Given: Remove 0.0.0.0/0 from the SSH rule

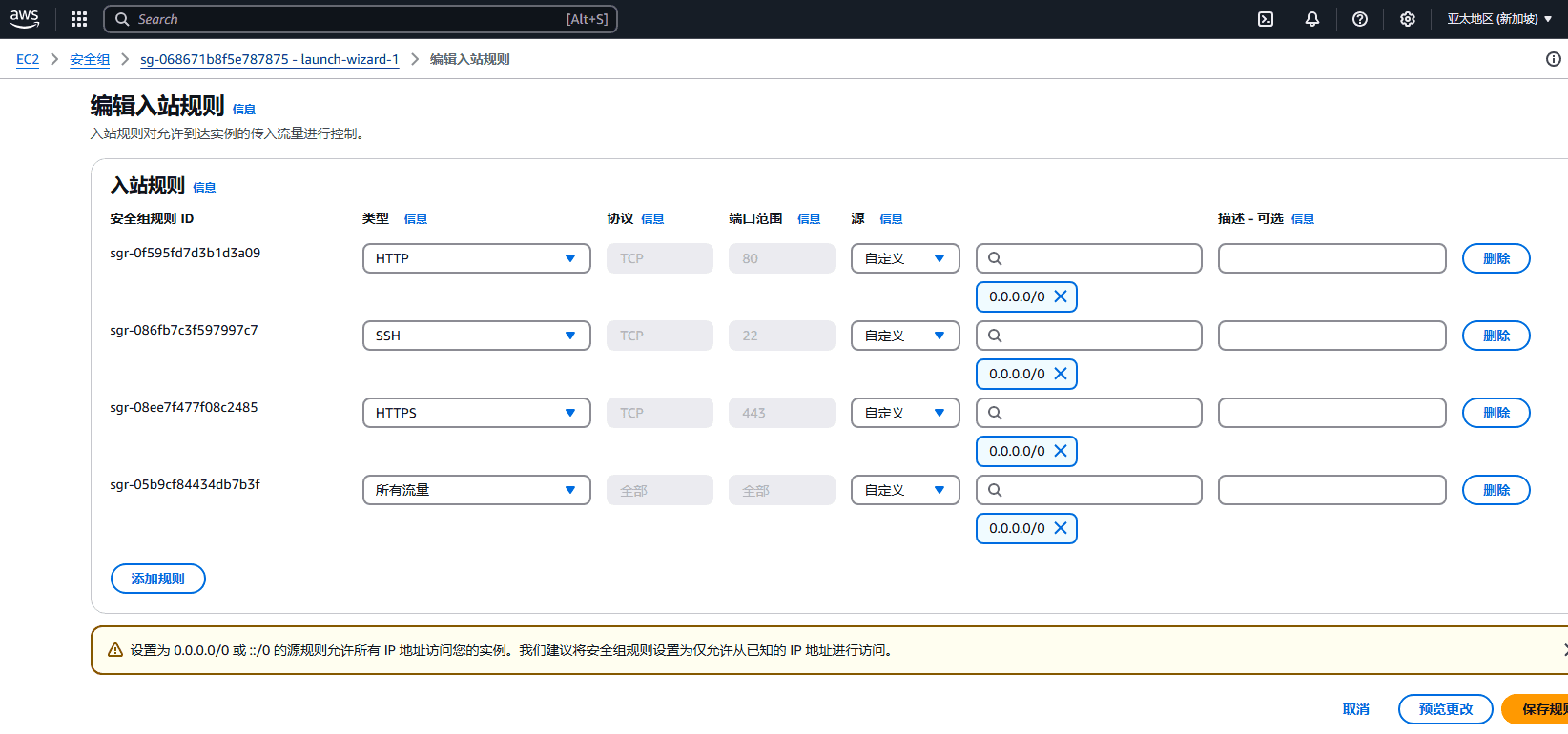Looking at the screenshot, I should pos(1061,374).
